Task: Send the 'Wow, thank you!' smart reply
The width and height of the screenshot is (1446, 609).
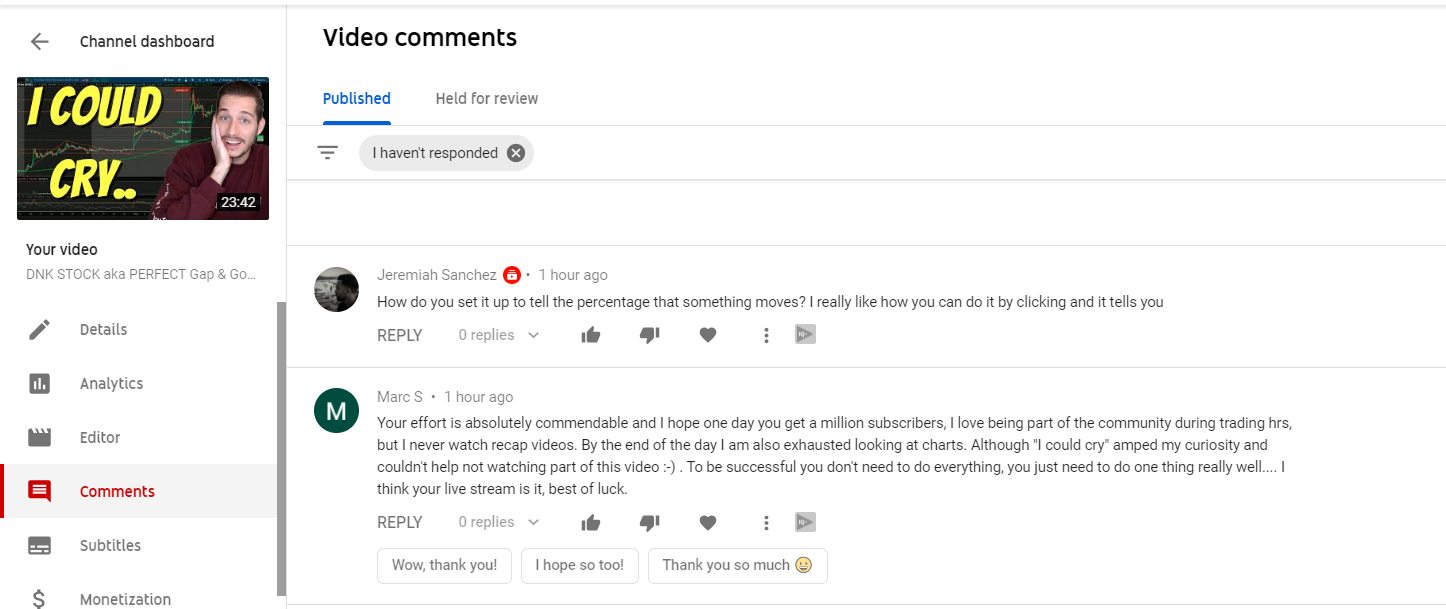Action: click(x=444, y=565)
